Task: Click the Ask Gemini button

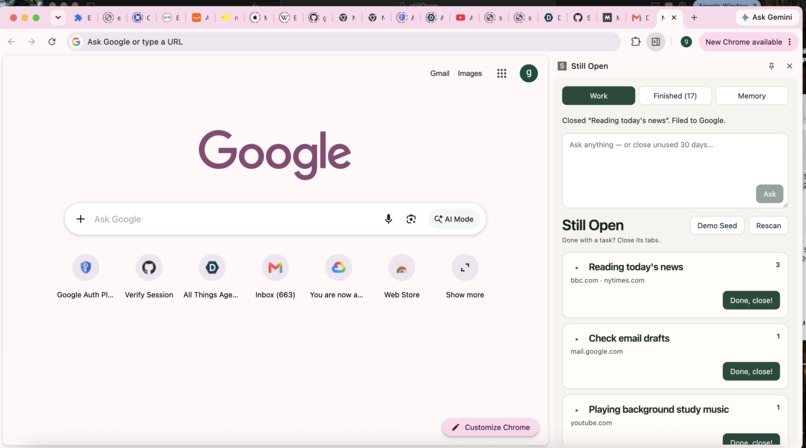Action: (x=766, y=17)
